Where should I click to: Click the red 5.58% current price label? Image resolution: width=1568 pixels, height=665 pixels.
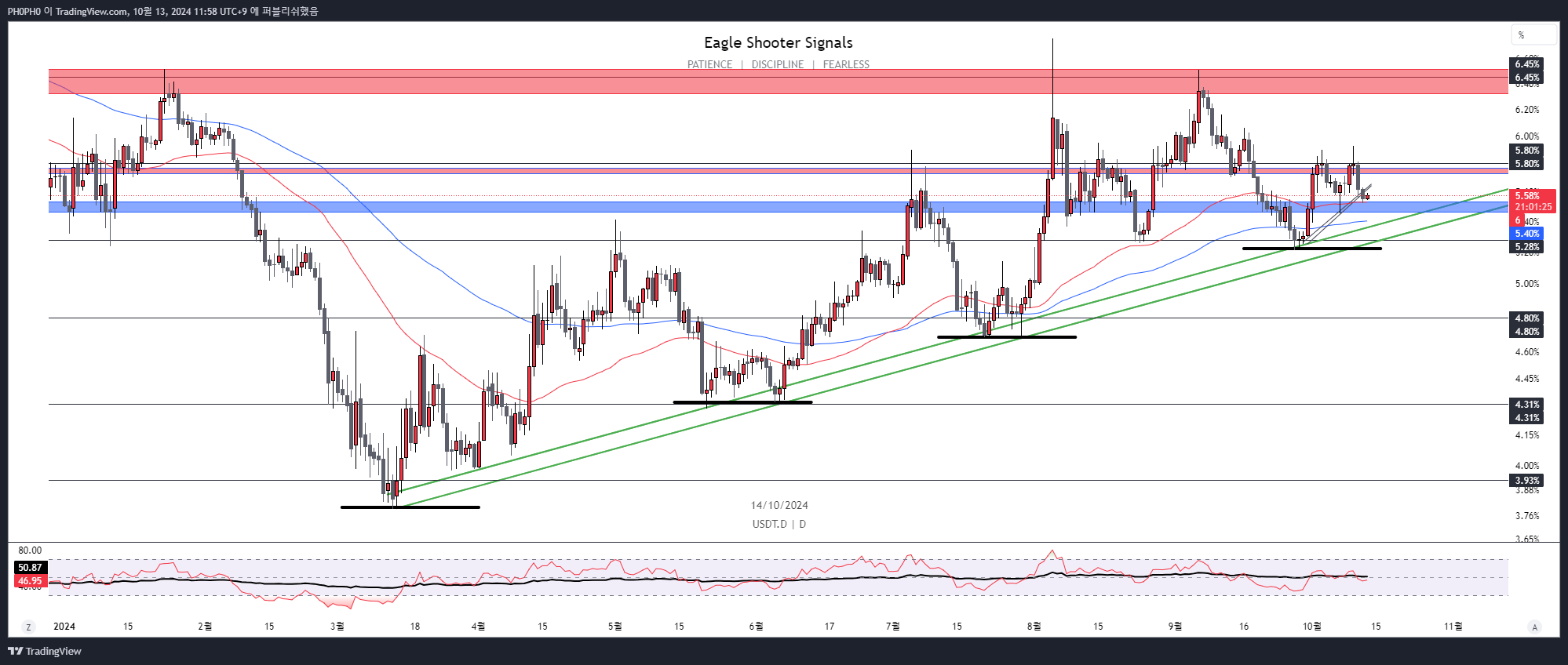(1532, 195)
